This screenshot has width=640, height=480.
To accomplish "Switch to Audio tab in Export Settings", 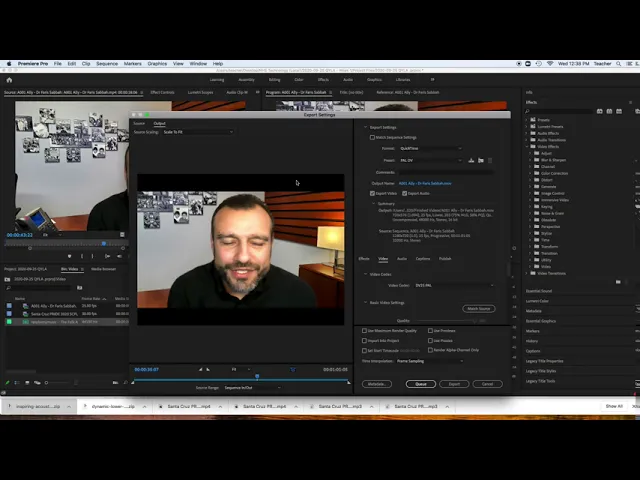I will 402,259.
